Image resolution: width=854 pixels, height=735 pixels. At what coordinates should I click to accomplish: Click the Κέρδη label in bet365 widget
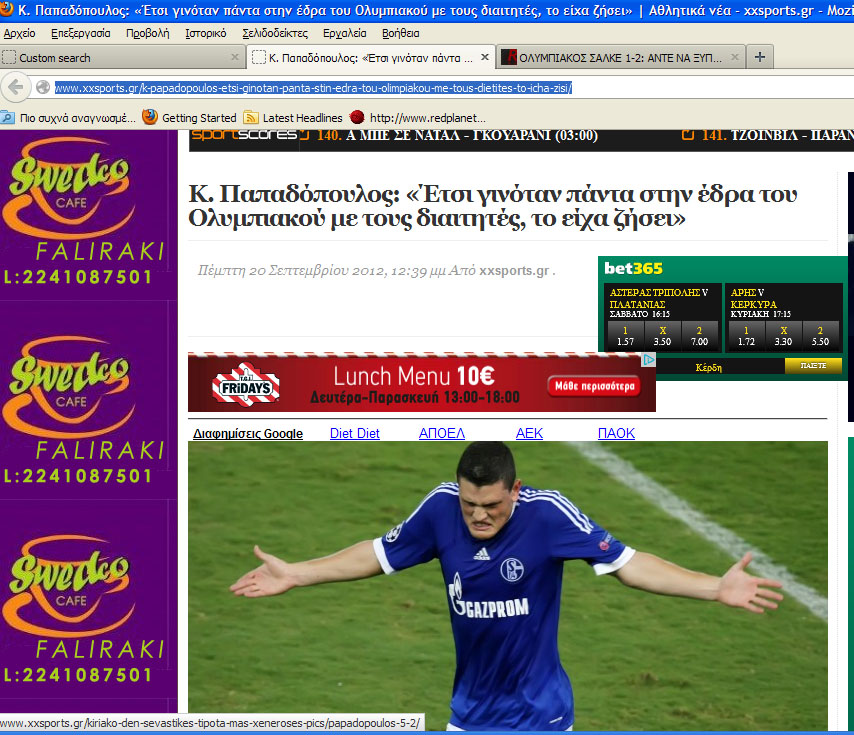(x=709, y=368)
